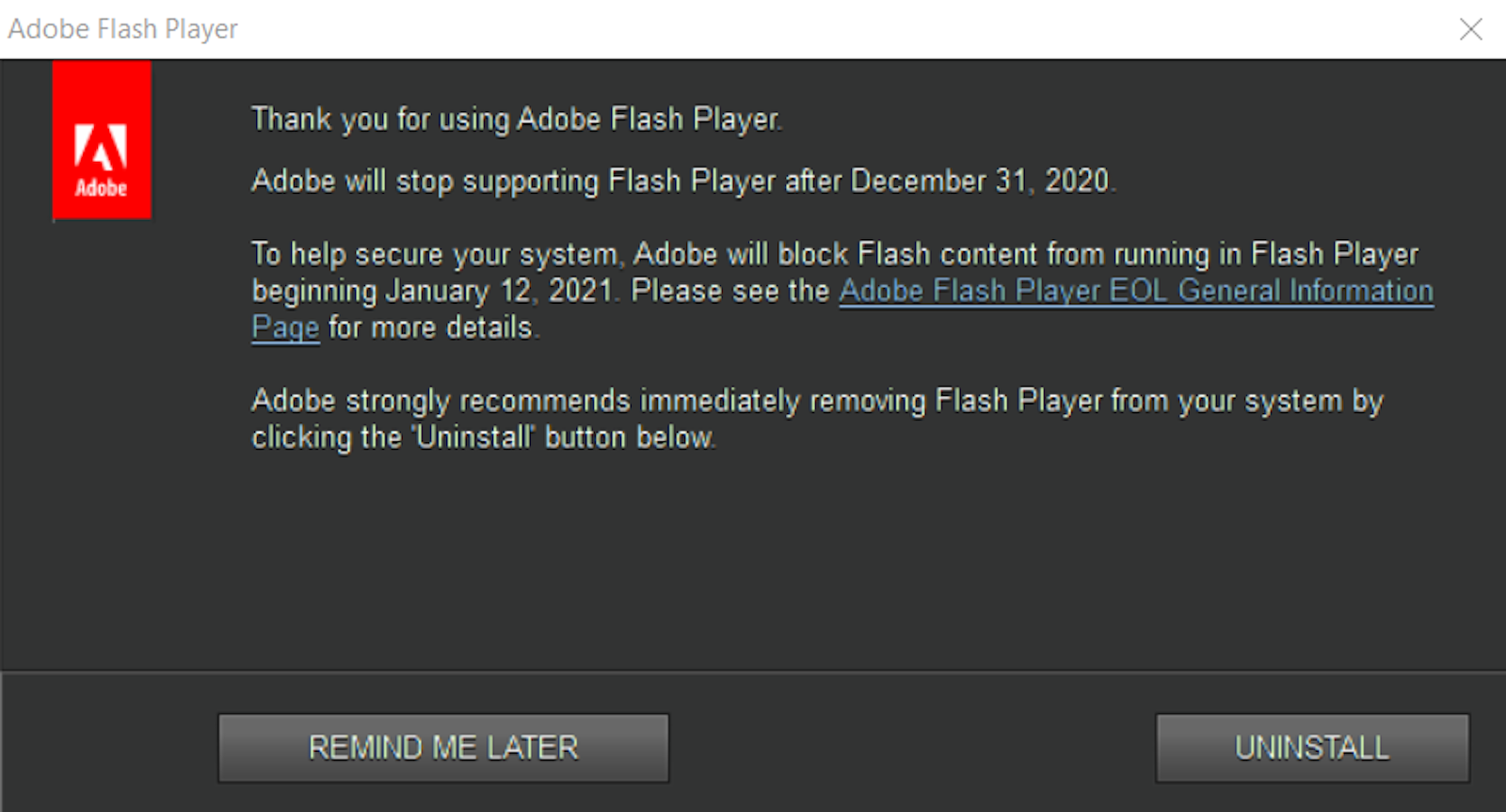Screen dimensions: 1506x812
Task: Click the underlined 'Page' link text
Action: [x=285, y=327]
